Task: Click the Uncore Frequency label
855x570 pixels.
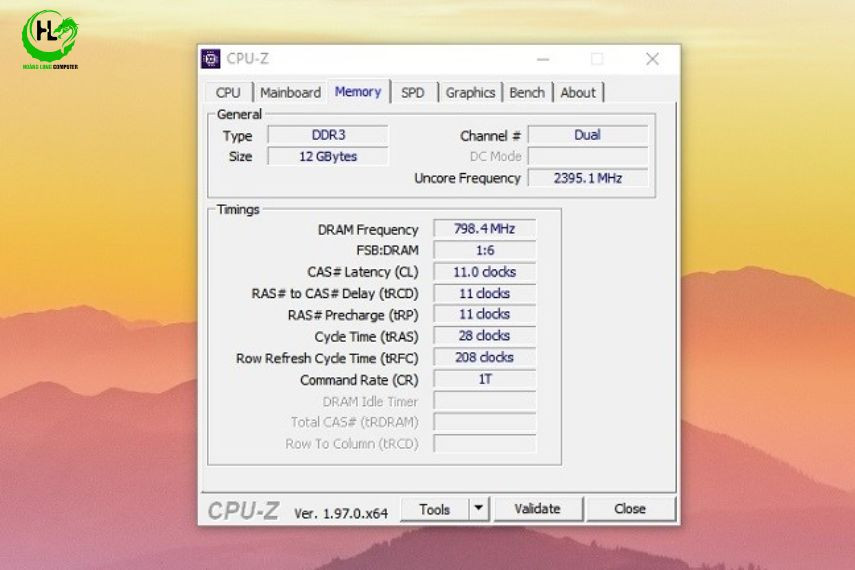Action: [467, 178]
